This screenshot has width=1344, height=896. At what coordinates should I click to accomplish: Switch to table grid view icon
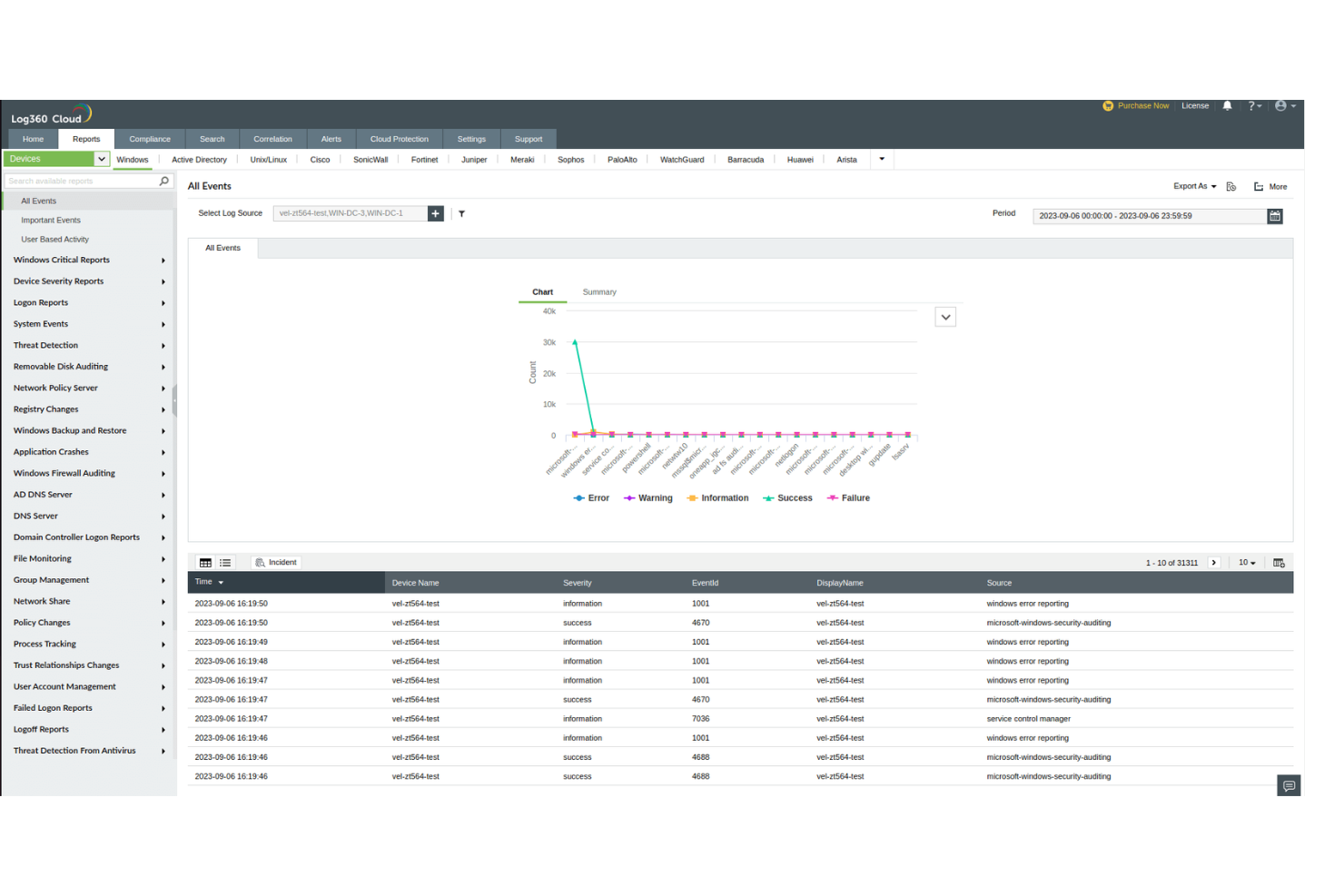pos(205,563)
